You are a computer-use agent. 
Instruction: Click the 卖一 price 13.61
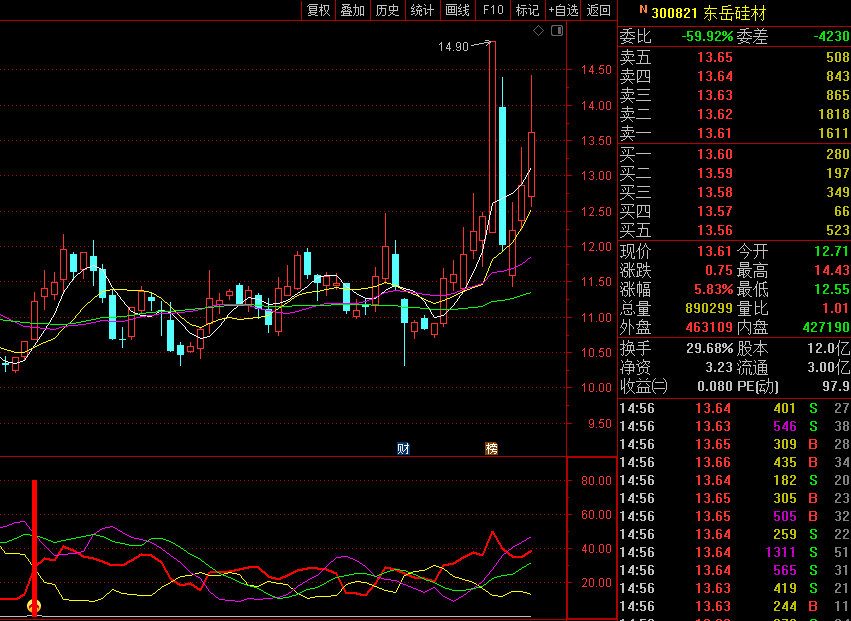(x=715, y=133)
